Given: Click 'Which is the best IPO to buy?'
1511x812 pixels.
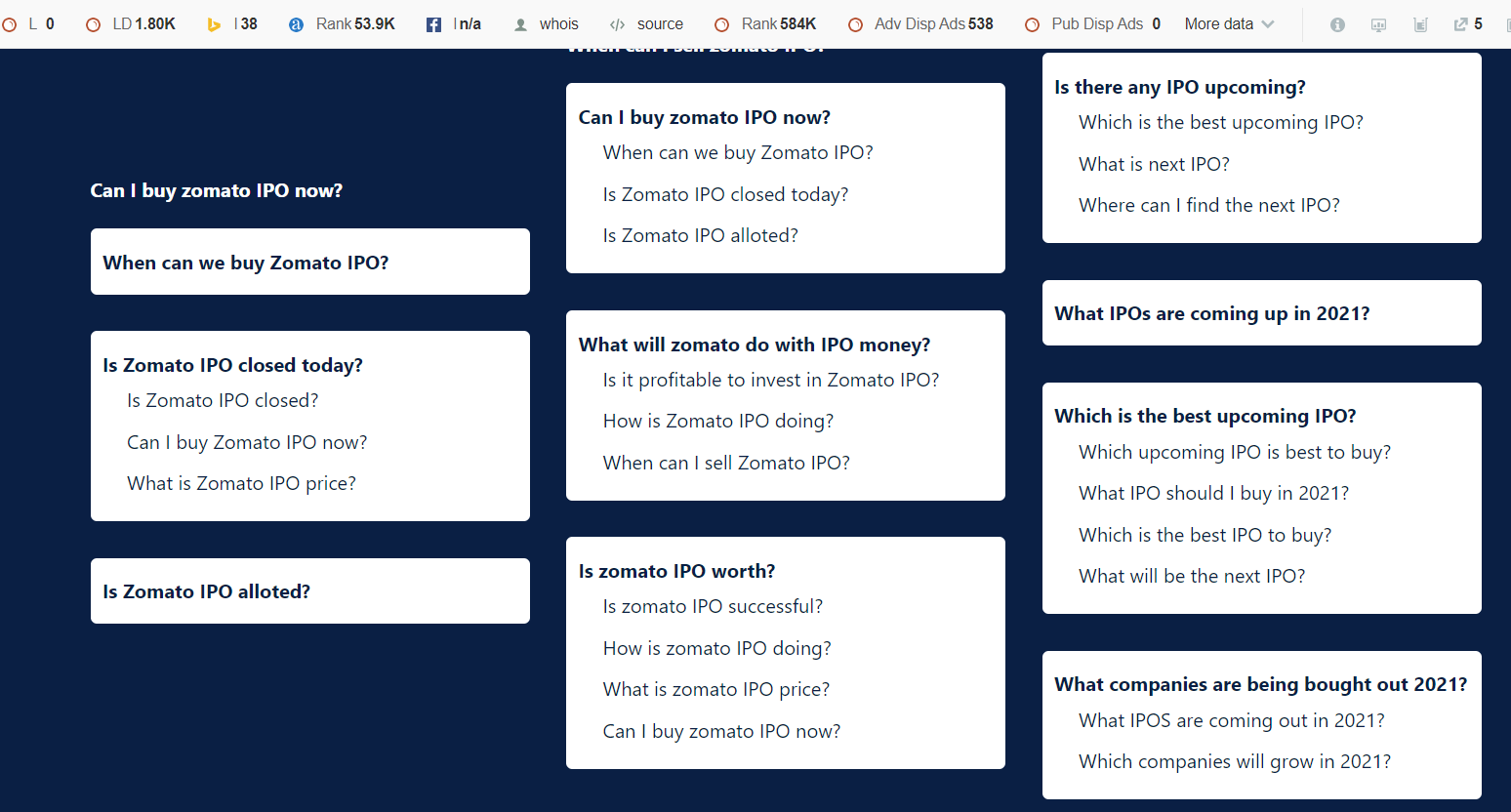Looking at the screenshot, I should (x=1205, y=535).
